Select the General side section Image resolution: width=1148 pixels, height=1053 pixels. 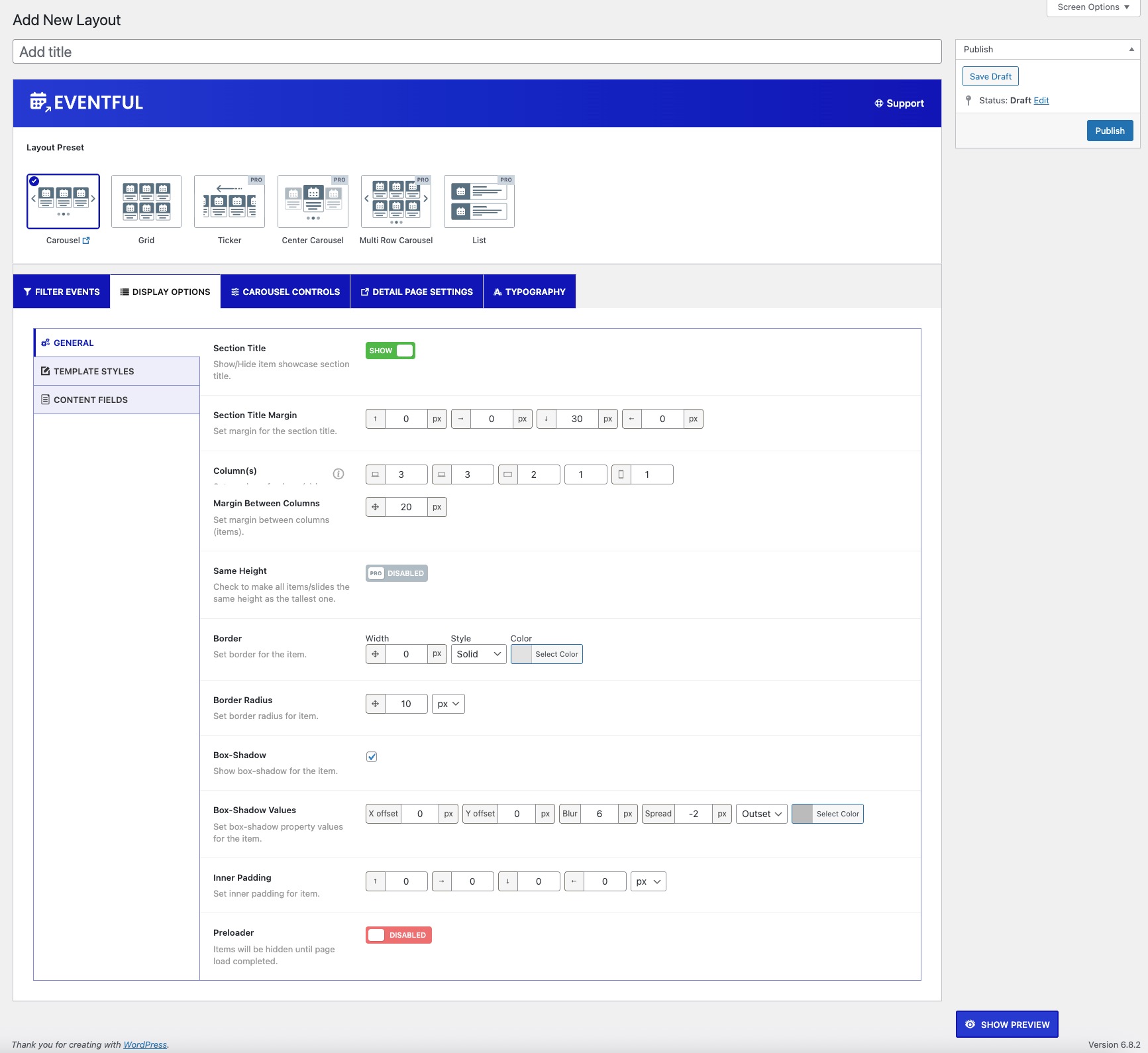[117, 343]
